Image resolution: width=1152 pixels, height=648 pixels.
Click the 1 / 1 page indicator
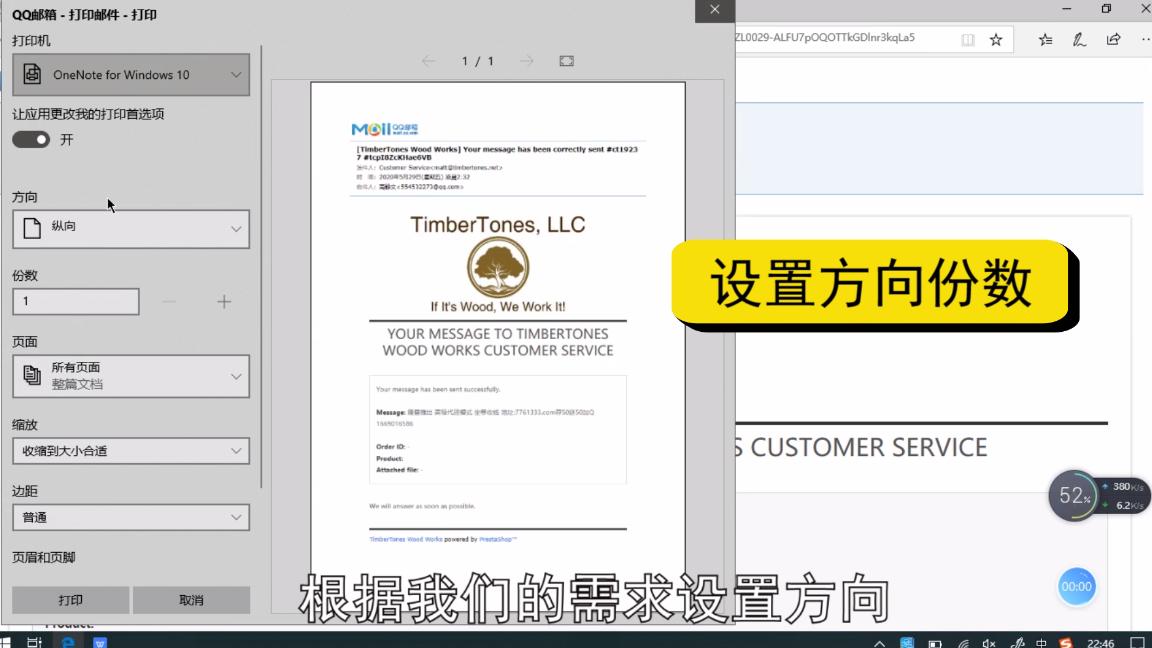(478, 61)
